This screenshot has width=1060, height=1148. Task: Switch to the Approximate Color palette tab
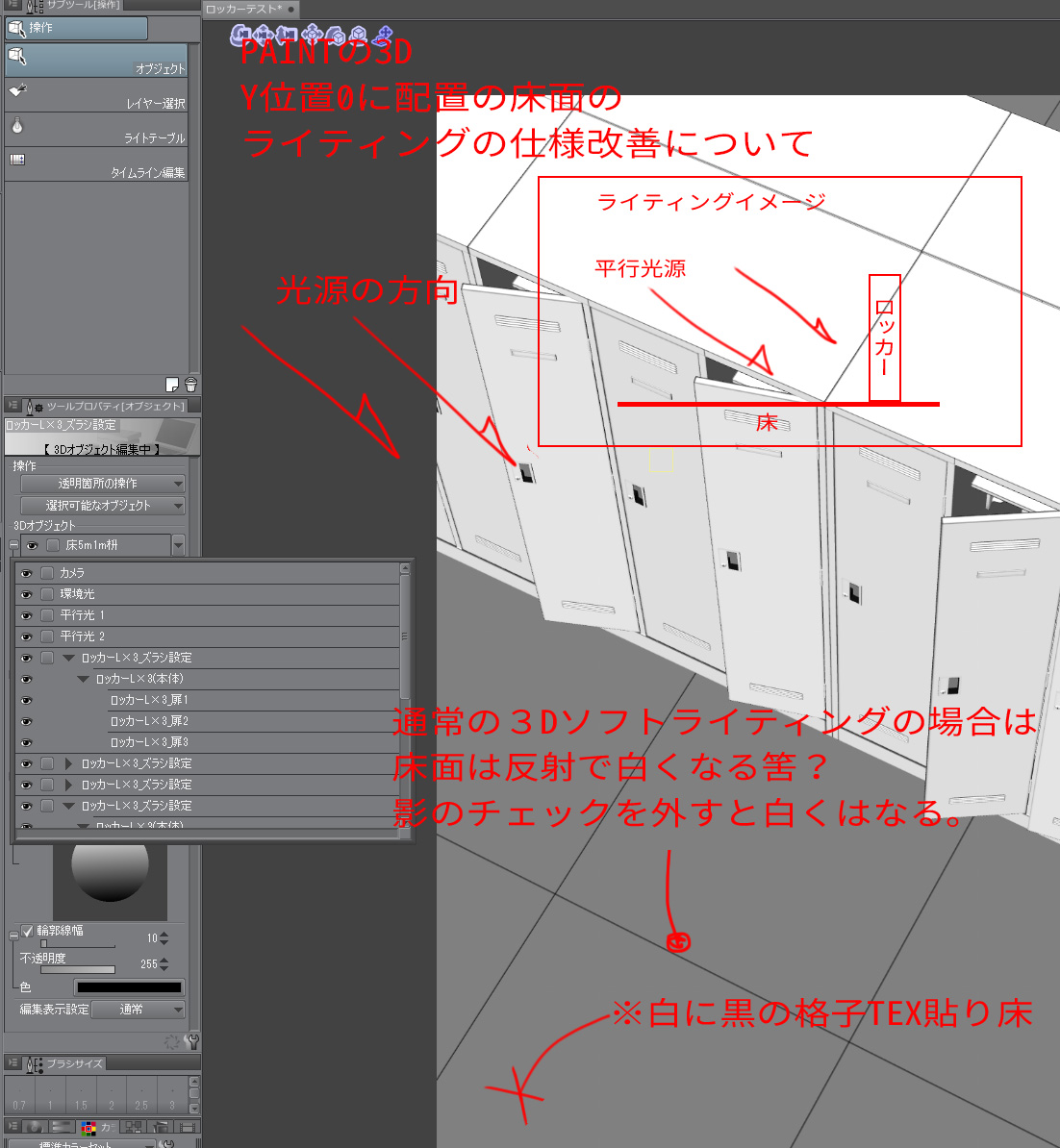click(x=162, y=1127)
